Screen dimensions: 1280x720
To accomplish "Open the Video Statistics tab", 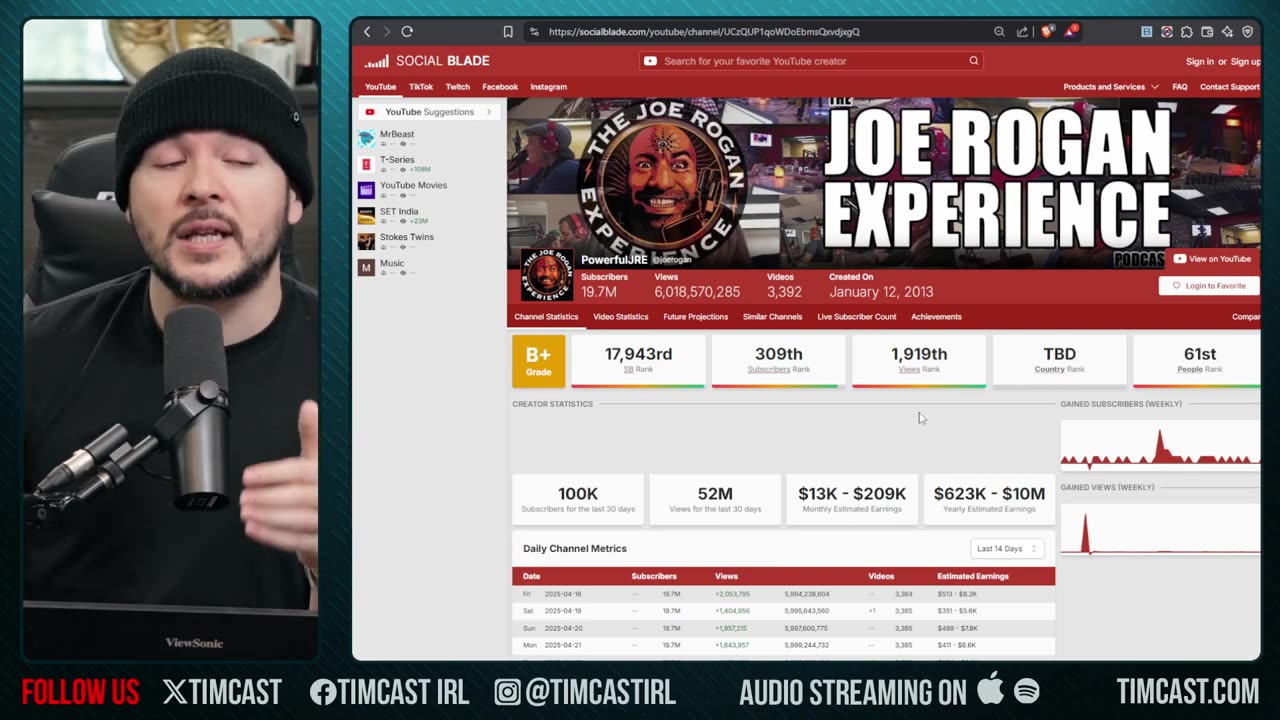I will point(620,317).
